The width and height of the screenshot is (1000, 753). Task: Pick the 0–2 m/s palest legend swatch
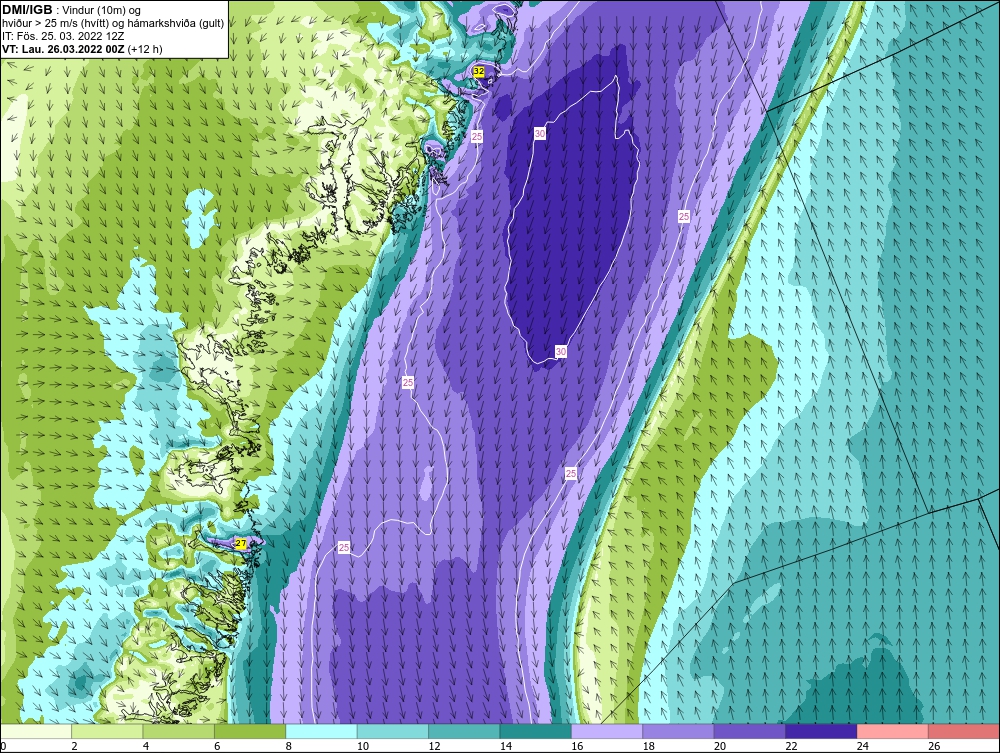pyautogui.click(x=36, y=731)
